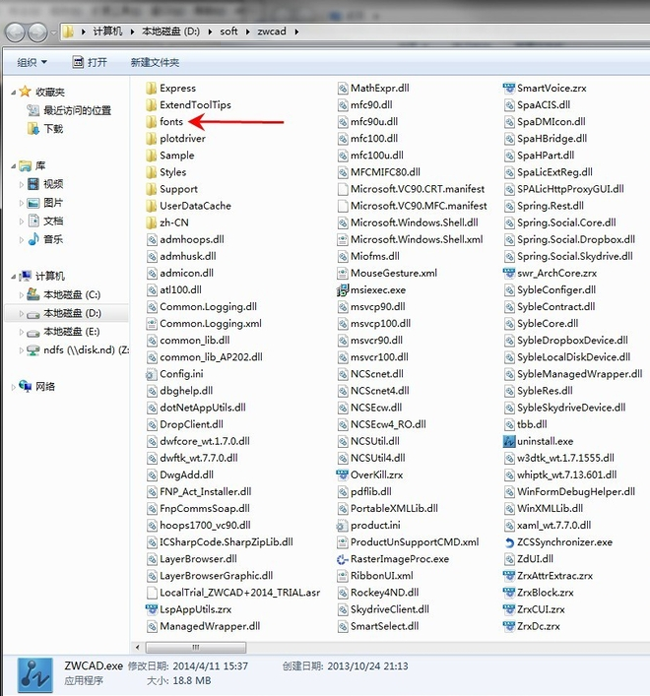The height and width of the screenshot is (696, 650).
Task: Click the Back navigation arrow button
Action: 15,32
